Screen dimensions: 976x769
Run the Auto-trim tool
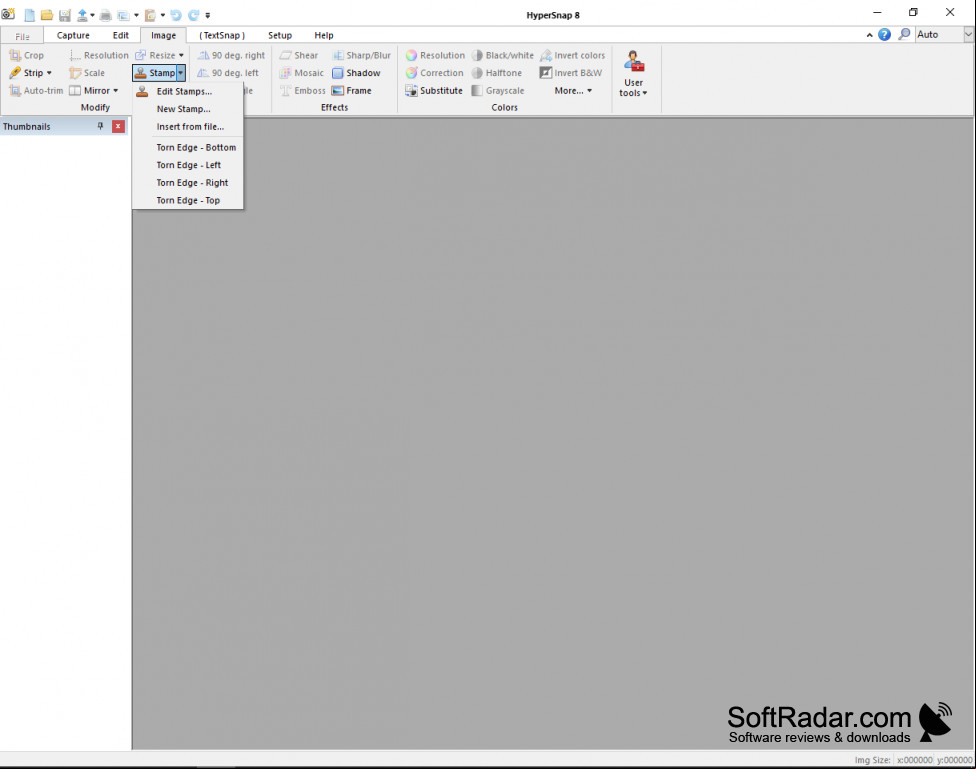36,90
